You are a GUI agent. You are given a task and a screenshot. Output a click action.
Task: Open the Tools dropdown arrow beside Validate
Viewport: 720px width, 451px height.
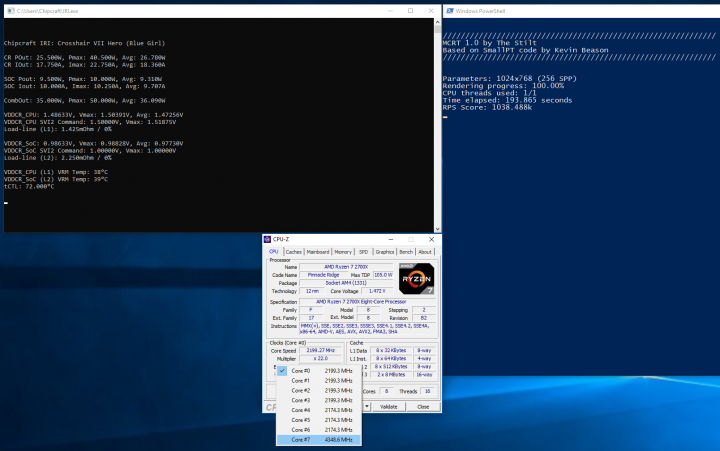(366, 407)
